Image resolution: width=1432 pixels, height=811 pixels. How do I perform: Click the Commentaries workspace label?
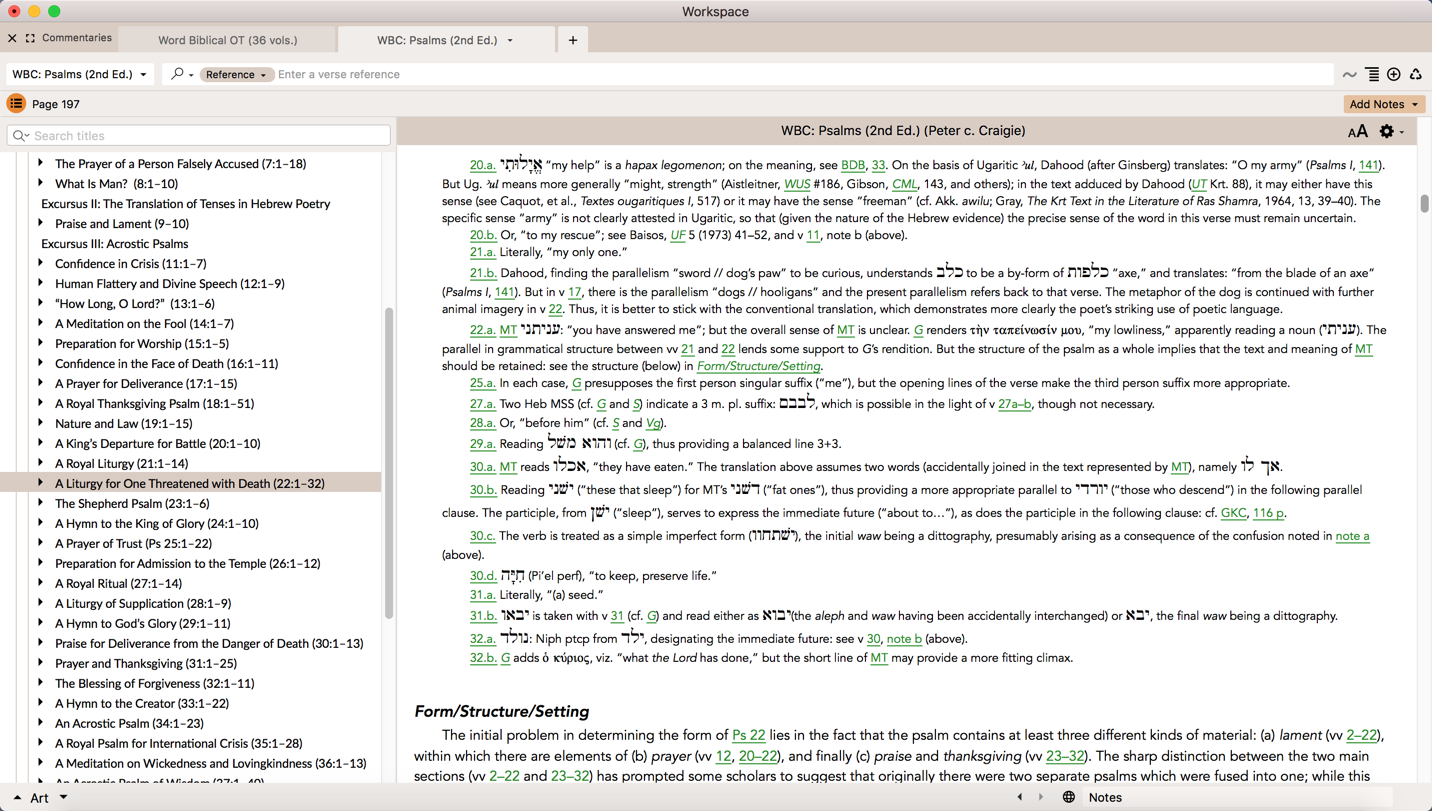[77, 38]
